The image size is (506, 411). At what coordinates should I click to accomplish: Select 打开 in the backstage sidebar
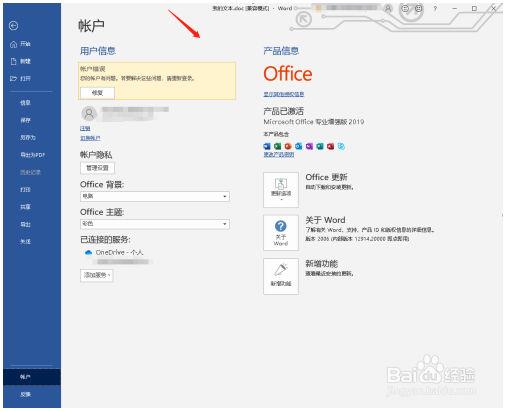point(21,79)
